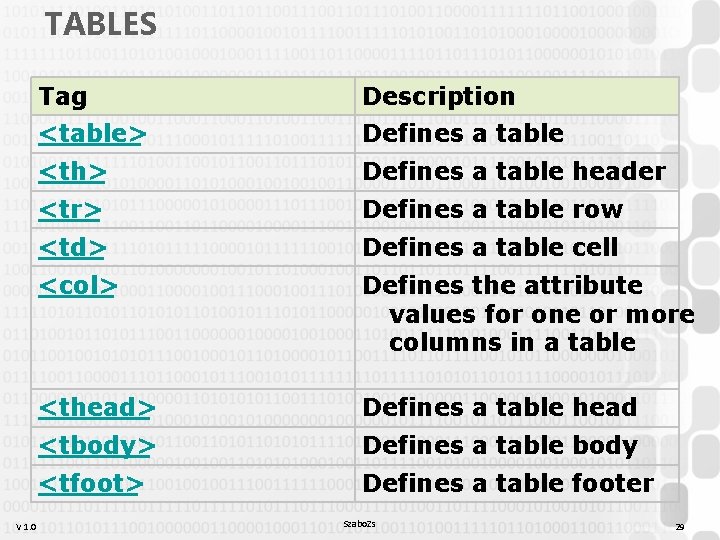This screenshot has width=720, height=540.
Task: Click the <tbody> tag link
Action: click(96, 446)
